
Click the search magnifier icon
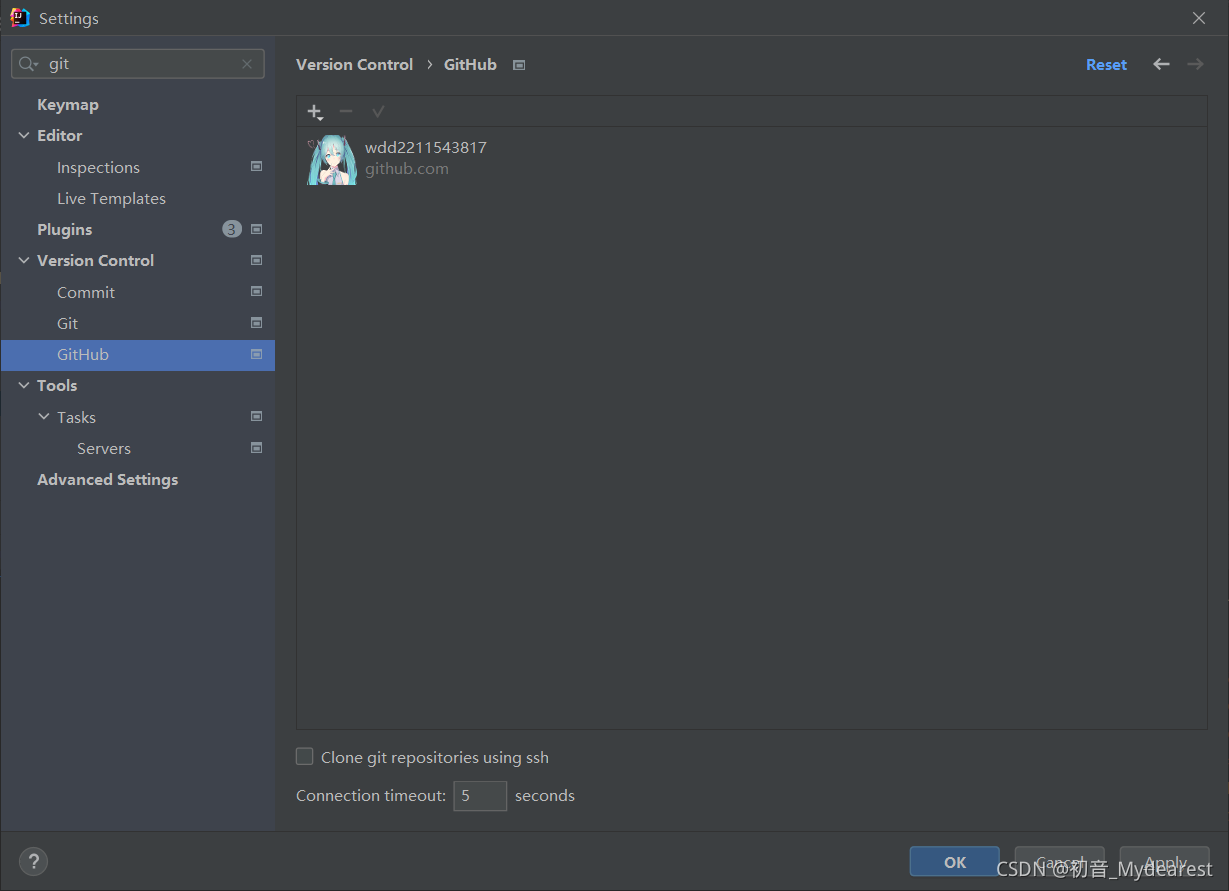coord(29,64)
